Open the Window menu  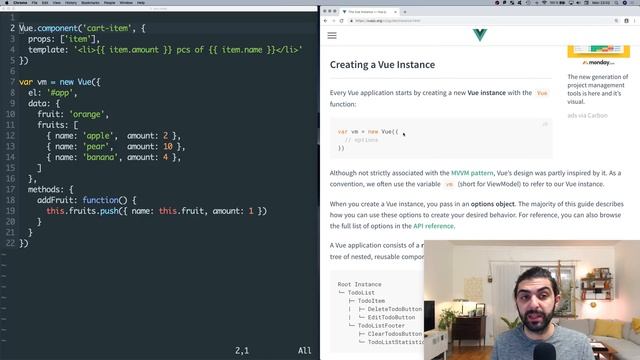pos(126,2)
